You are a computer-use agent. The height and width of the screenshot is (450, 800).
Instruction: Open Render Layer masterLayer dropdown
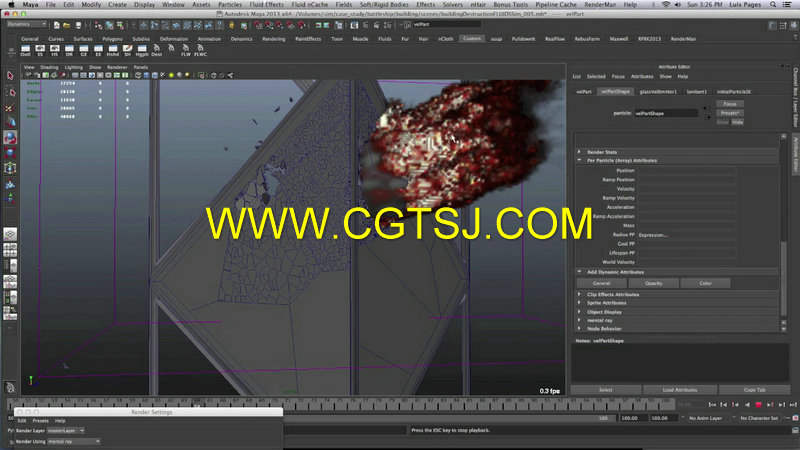pos(66,431)
